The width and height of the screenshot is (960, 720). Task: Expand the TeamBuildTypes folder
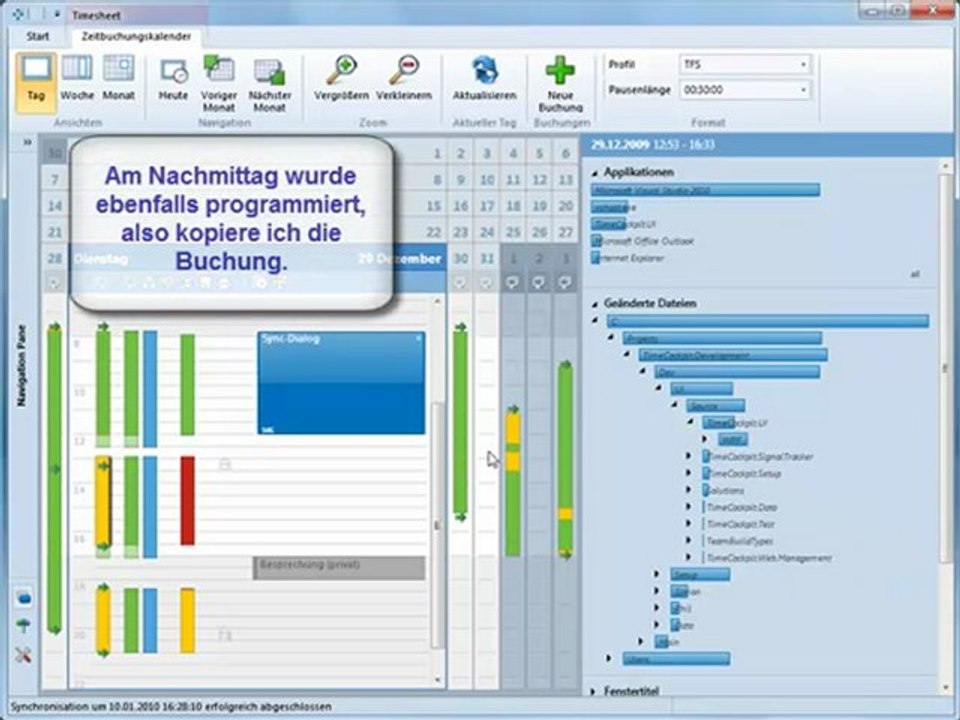689,541
